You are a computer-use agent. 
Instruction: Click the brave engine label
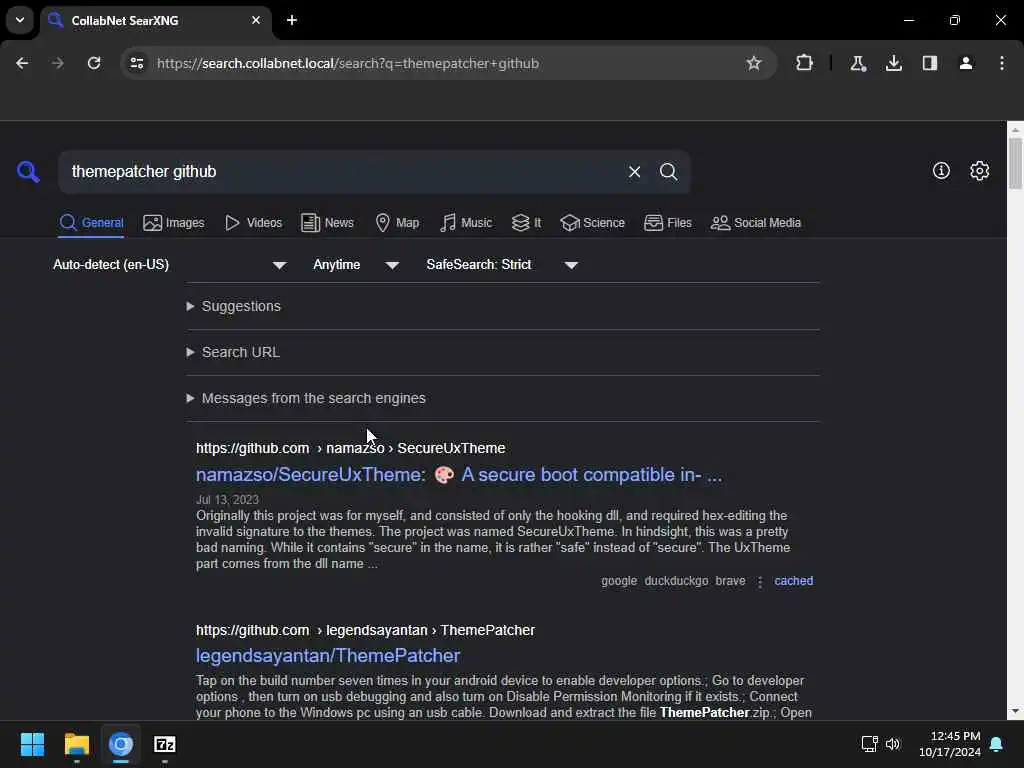tap(730, 581)
